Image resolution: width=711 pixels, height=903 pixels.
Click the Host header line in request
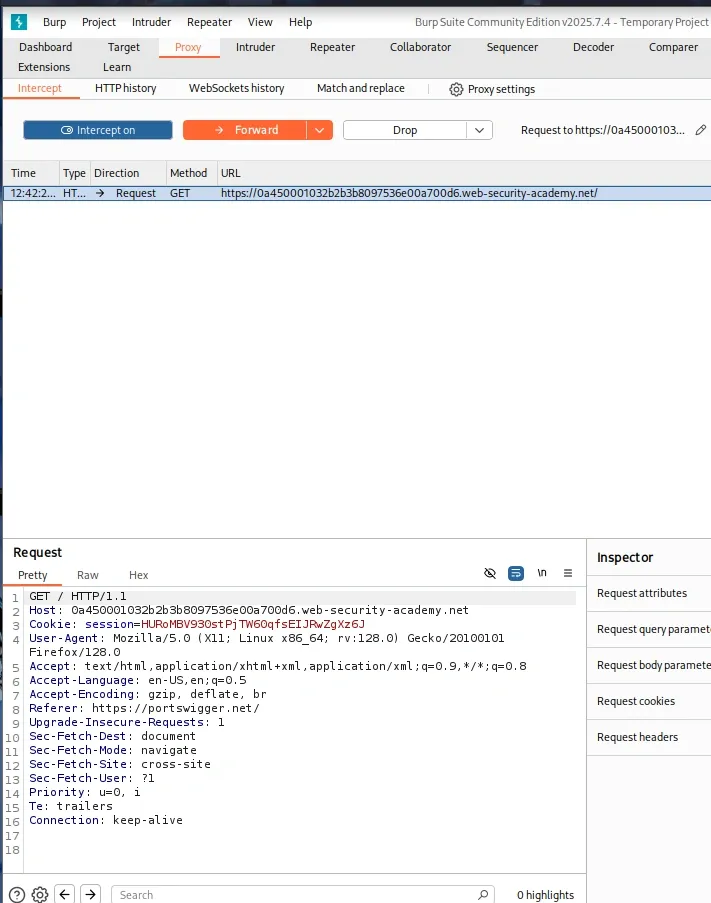click(x=249, y=610)
